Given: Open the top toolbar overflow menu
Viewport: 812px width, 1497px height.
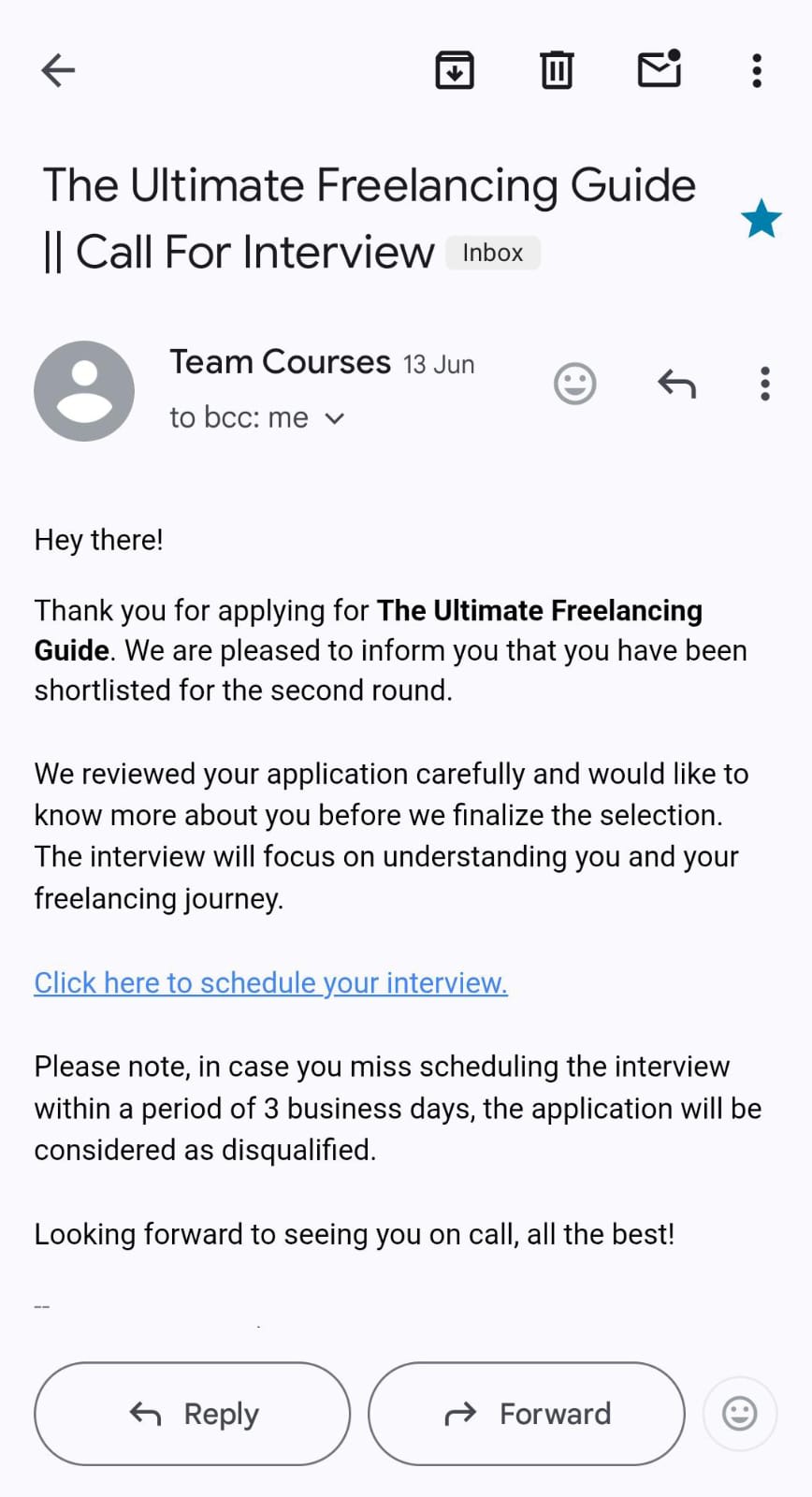Looking at the screenshot, I should [757, 70].
